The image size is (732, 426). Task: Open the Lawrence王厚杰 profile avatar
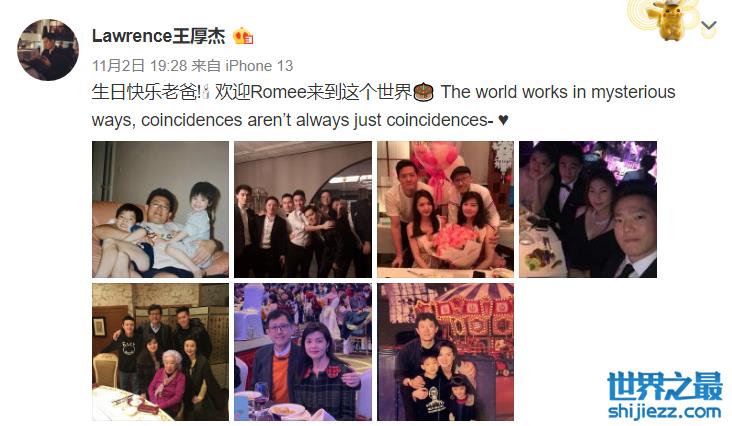(x=48, y=50)
